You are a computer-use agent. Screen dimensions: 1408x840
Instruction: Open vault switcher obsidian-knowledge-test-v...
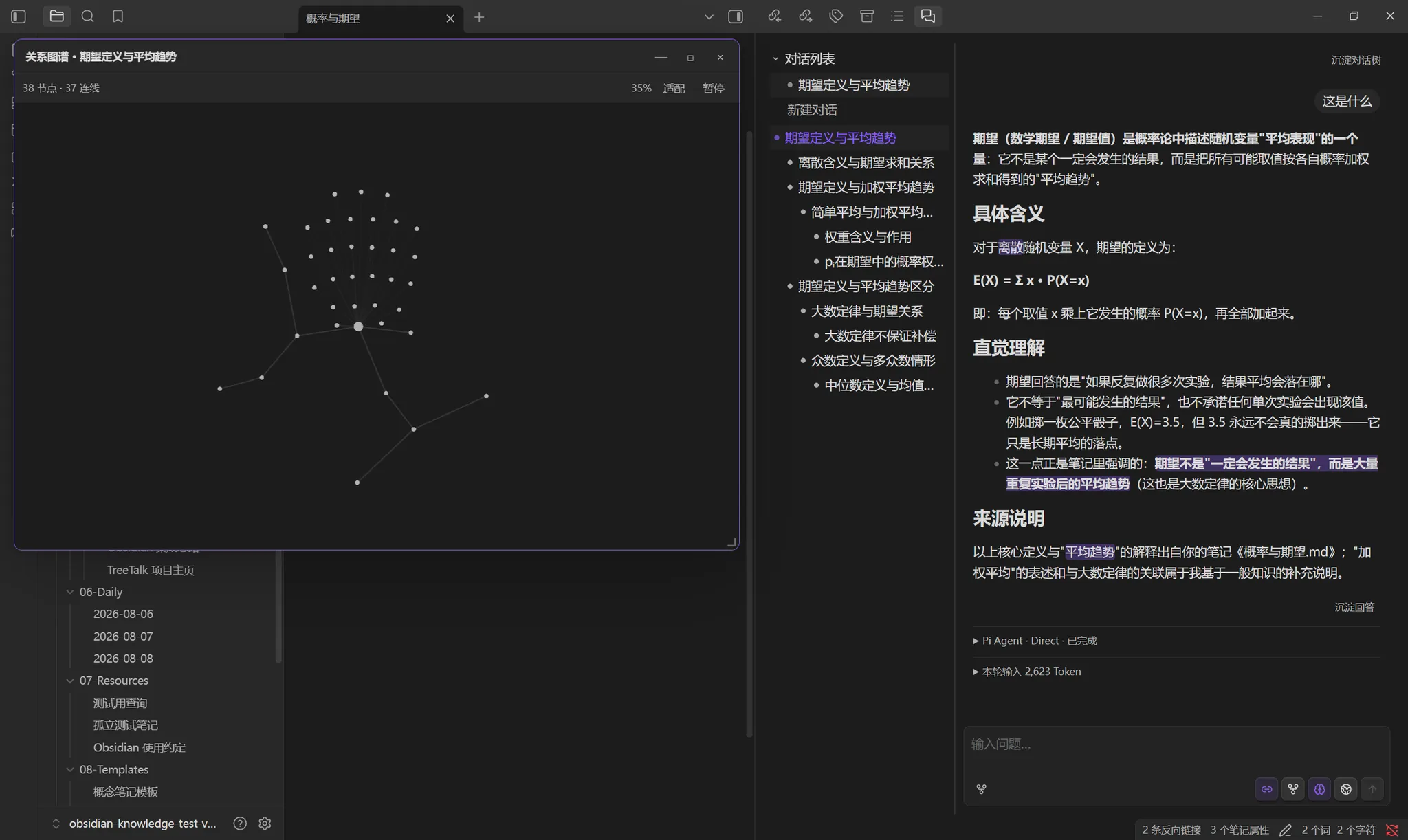(x=135, y=824)
